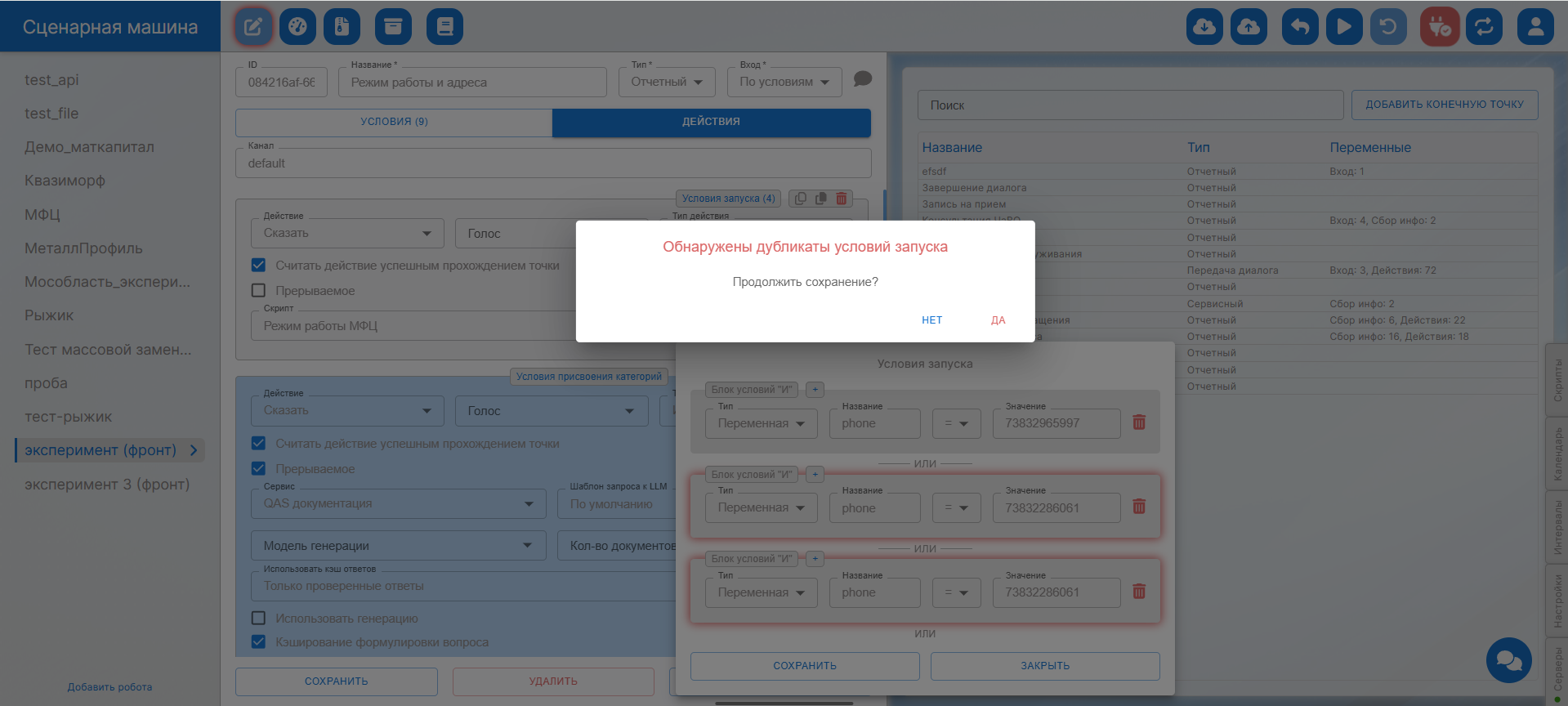Viewport: 1568px width, 706px height.
Task: Click the cloud download icon
Action: point(1204,27)
